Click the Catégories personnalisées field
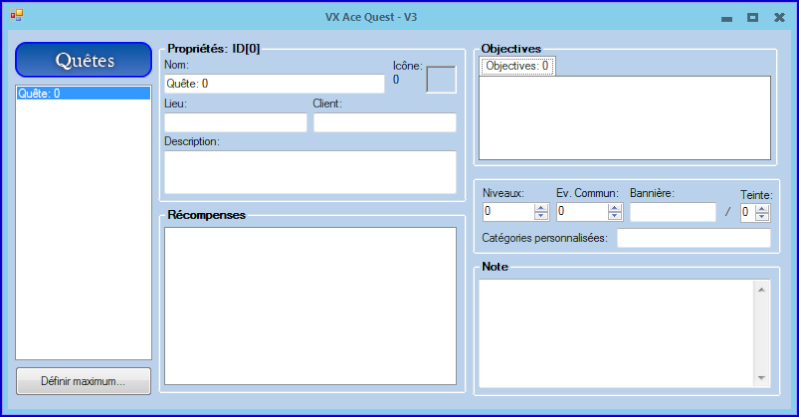 [693, 238]
